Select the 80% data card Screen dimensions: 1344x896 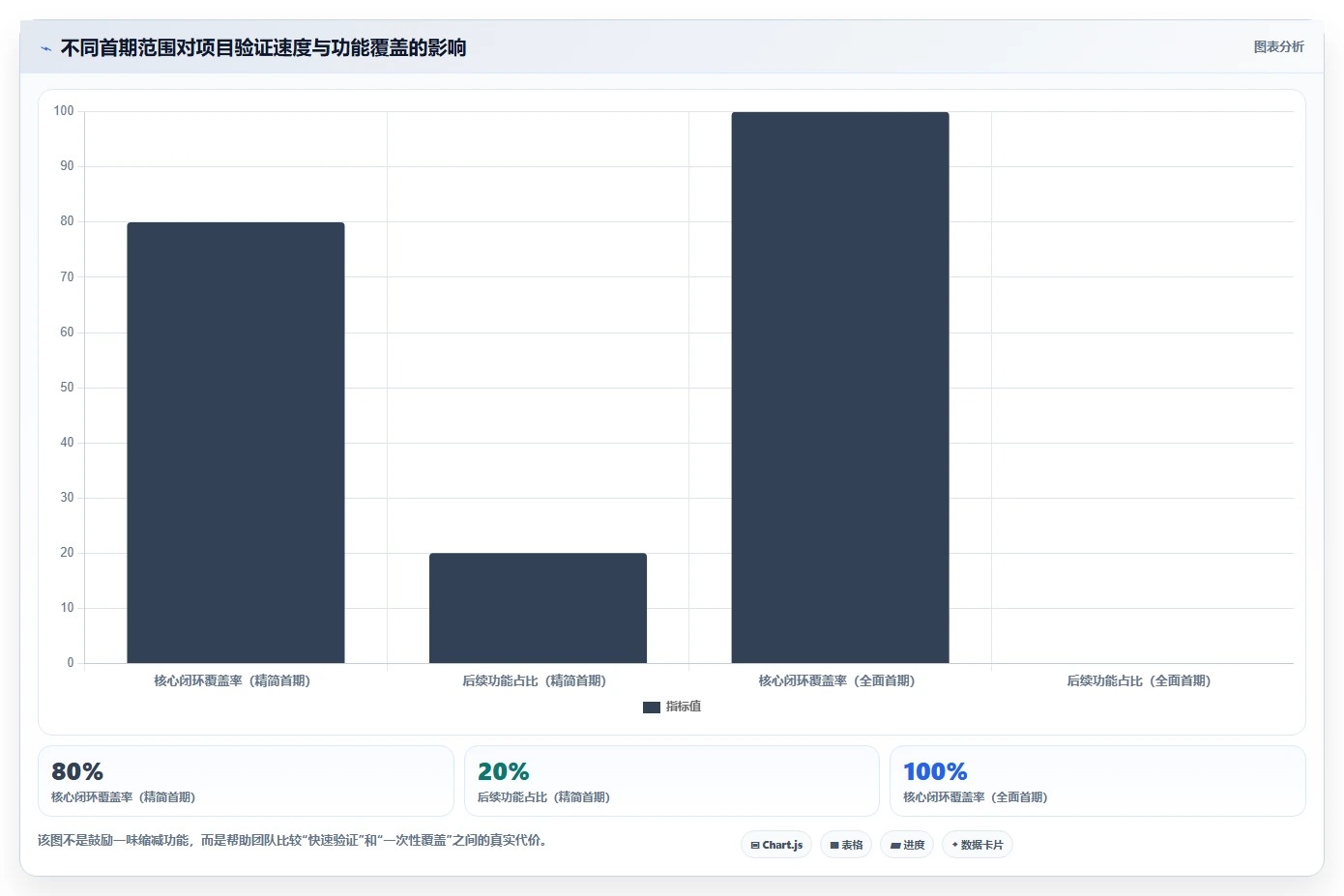(246, 781)
